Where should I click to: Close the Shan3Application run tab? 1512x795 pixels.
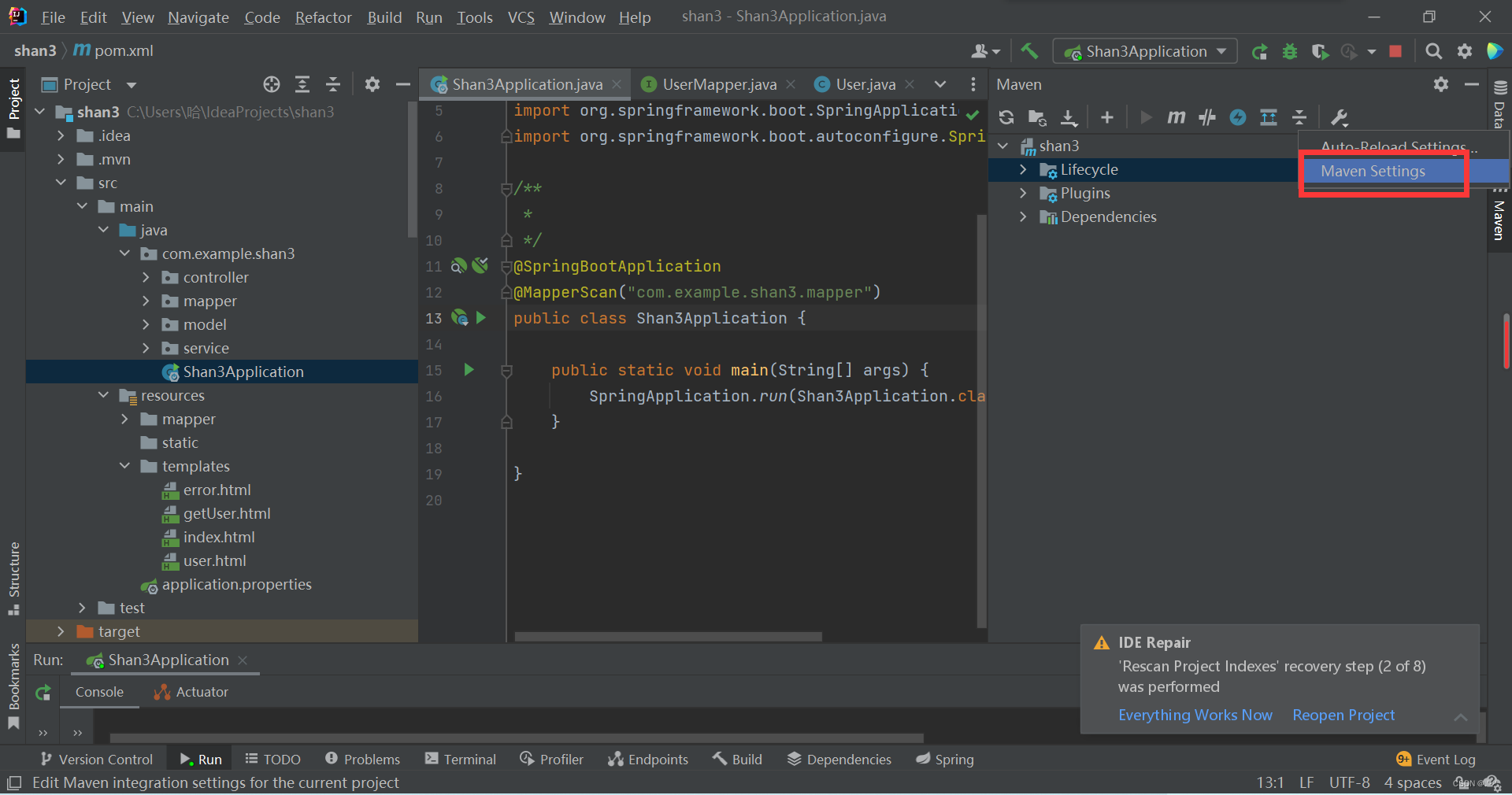[243, 660]
